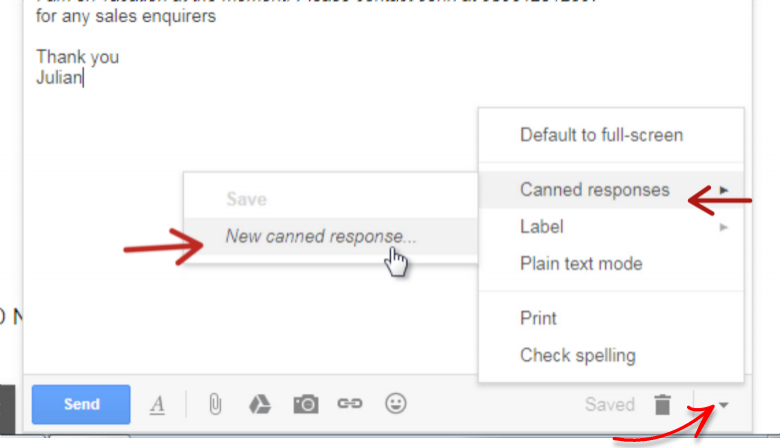Click the greyed Save header in the submenu
Viewport: 780px width, 448px height.
coord(247,199)
